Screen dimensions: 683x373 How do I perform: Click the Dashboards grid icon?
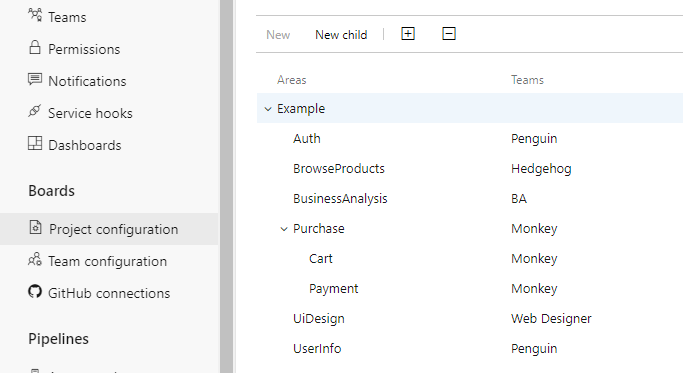(x=35, y=143)
